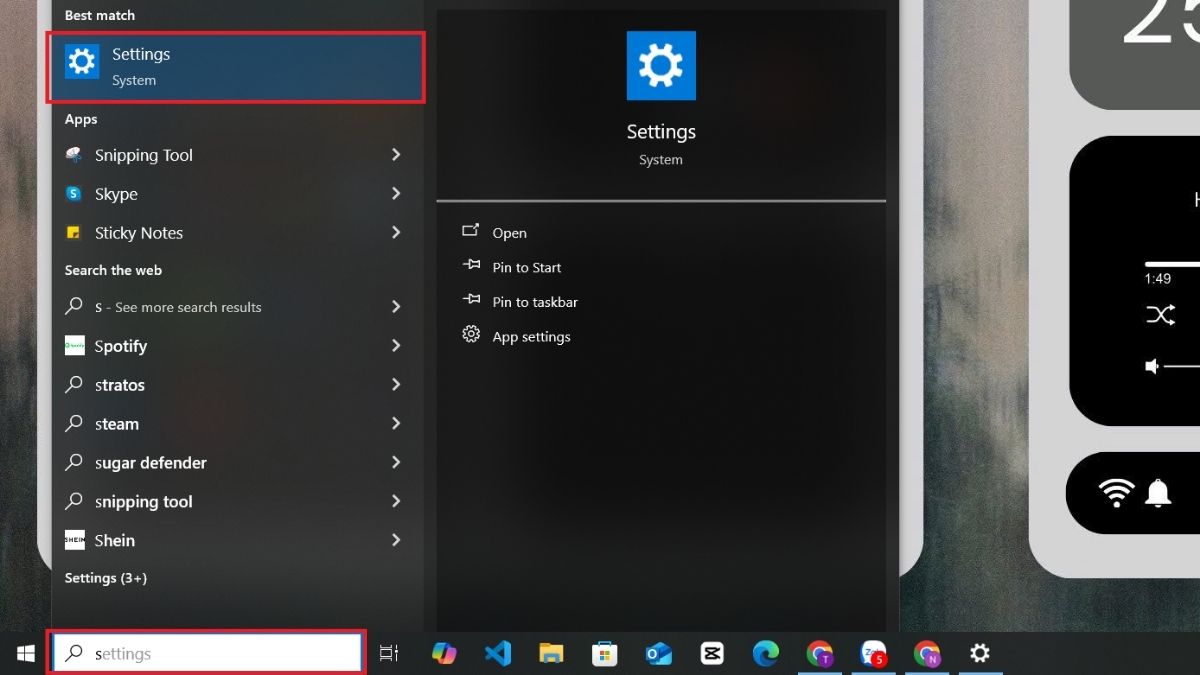
Task: Open Microsoft Store from the taskbar
Action: 604,654
